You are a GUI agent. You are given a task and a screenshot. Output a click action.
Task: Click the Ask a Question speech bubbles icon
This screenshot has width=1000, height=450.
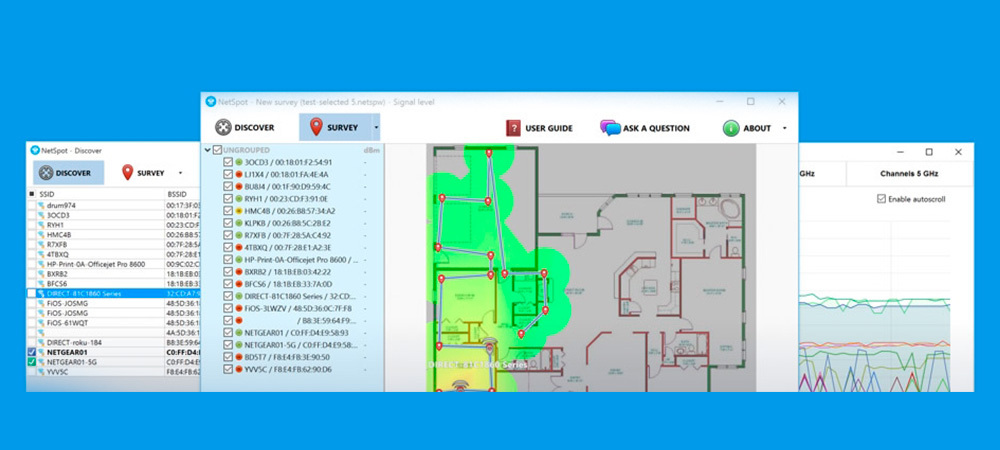point(610,128)
